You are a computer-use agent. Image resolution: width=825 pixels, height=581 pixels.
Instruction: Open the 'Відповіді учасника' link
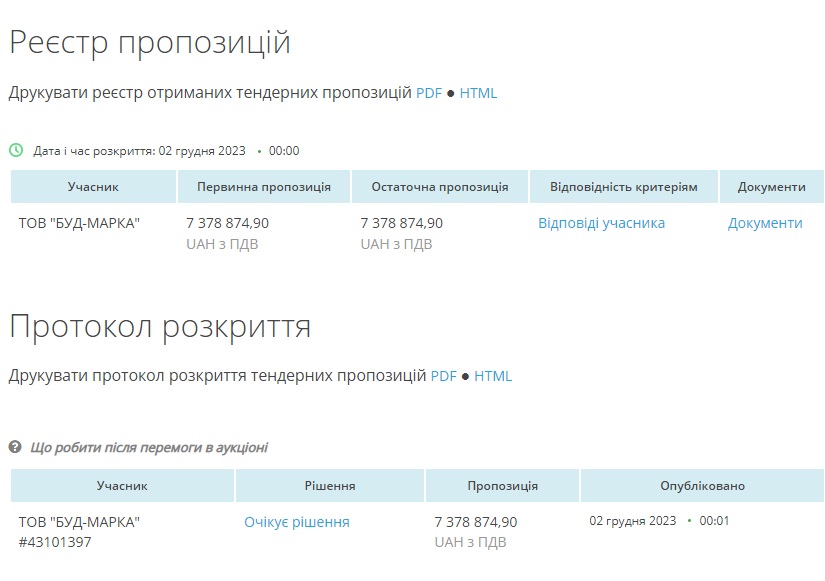pos(601,223)
